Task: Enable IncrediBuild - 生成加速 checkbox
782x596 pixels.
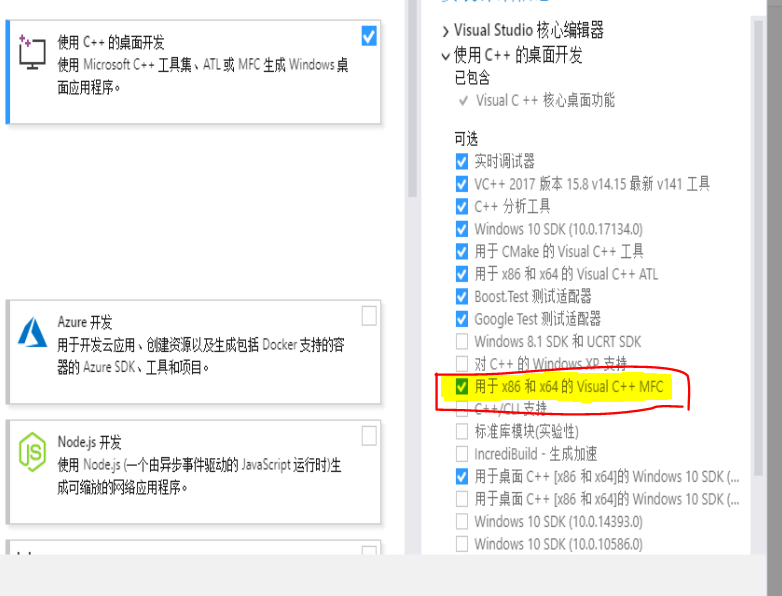Action: pyautogui.click(x=462, y=454)
